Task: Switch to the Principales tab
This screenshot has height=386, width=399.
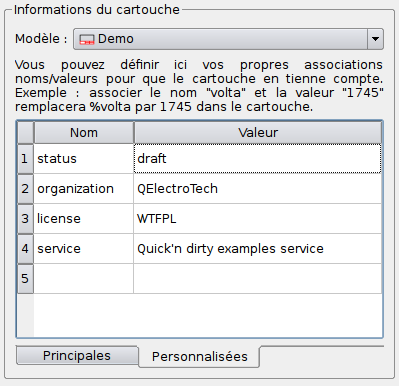Action: click(x=77, y=356)
